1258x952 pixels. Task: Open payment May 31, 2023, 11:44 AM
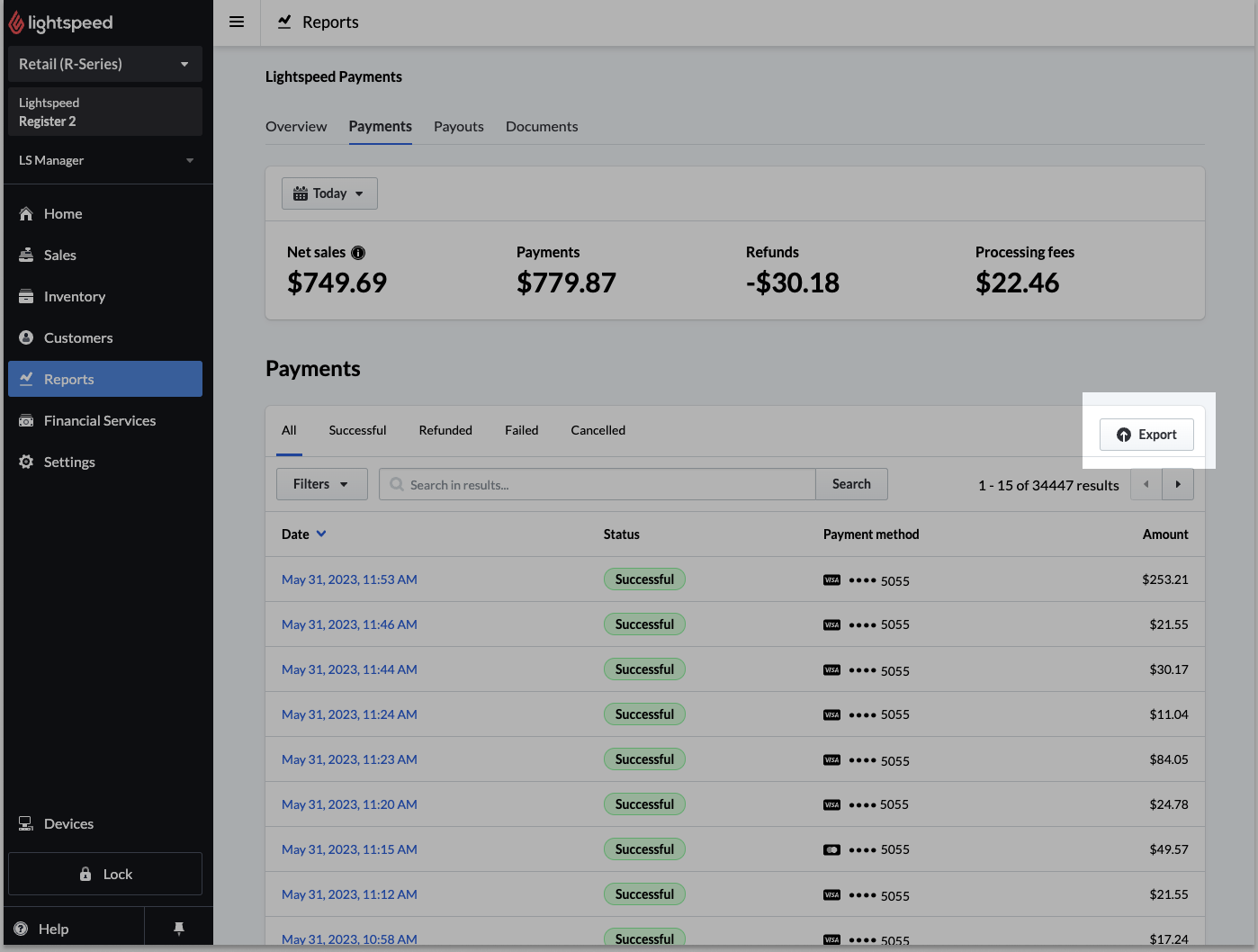point(349,669)
